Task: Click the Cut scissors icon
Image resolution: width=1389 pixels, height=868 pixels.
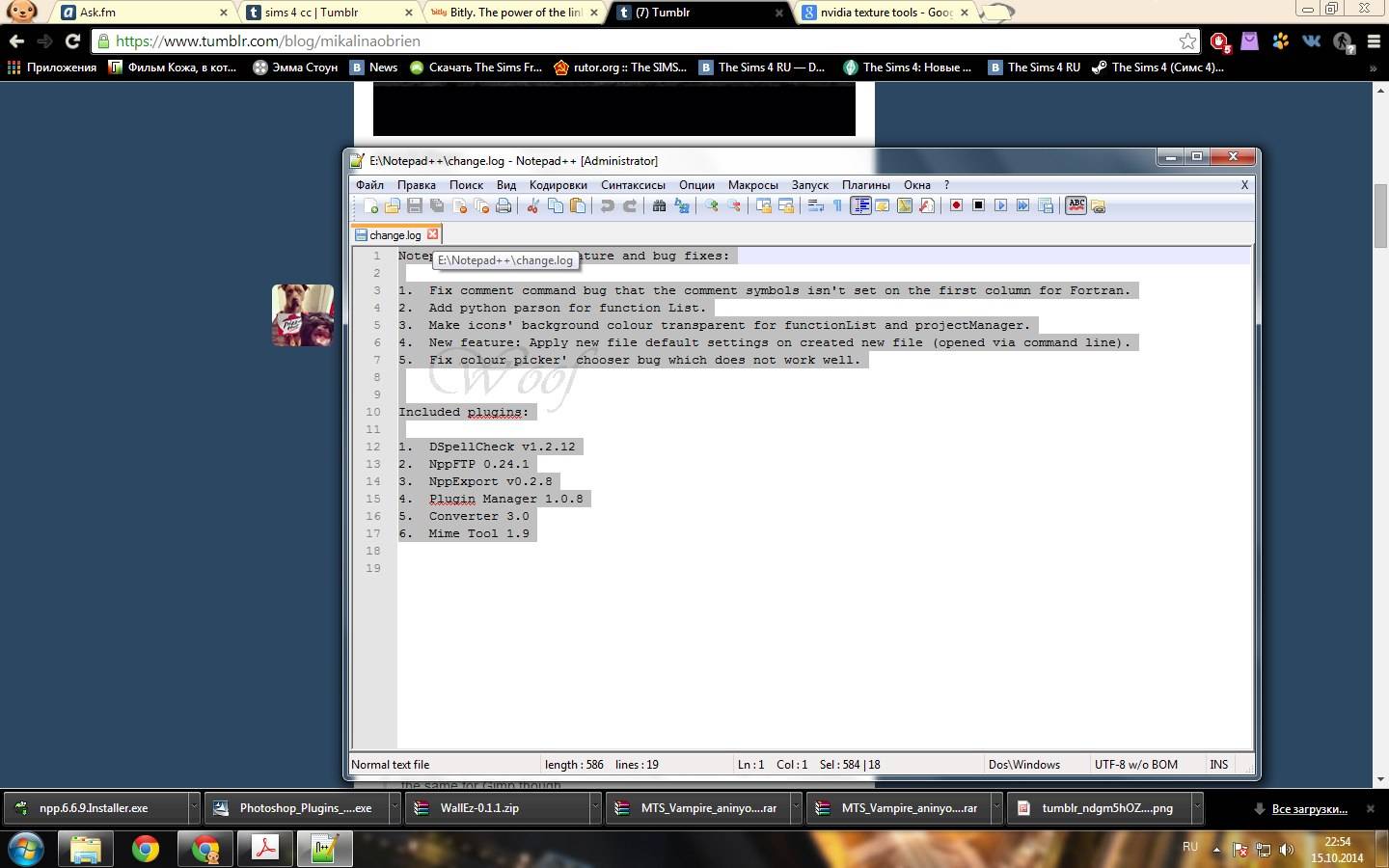Action: tap(532, 205)
